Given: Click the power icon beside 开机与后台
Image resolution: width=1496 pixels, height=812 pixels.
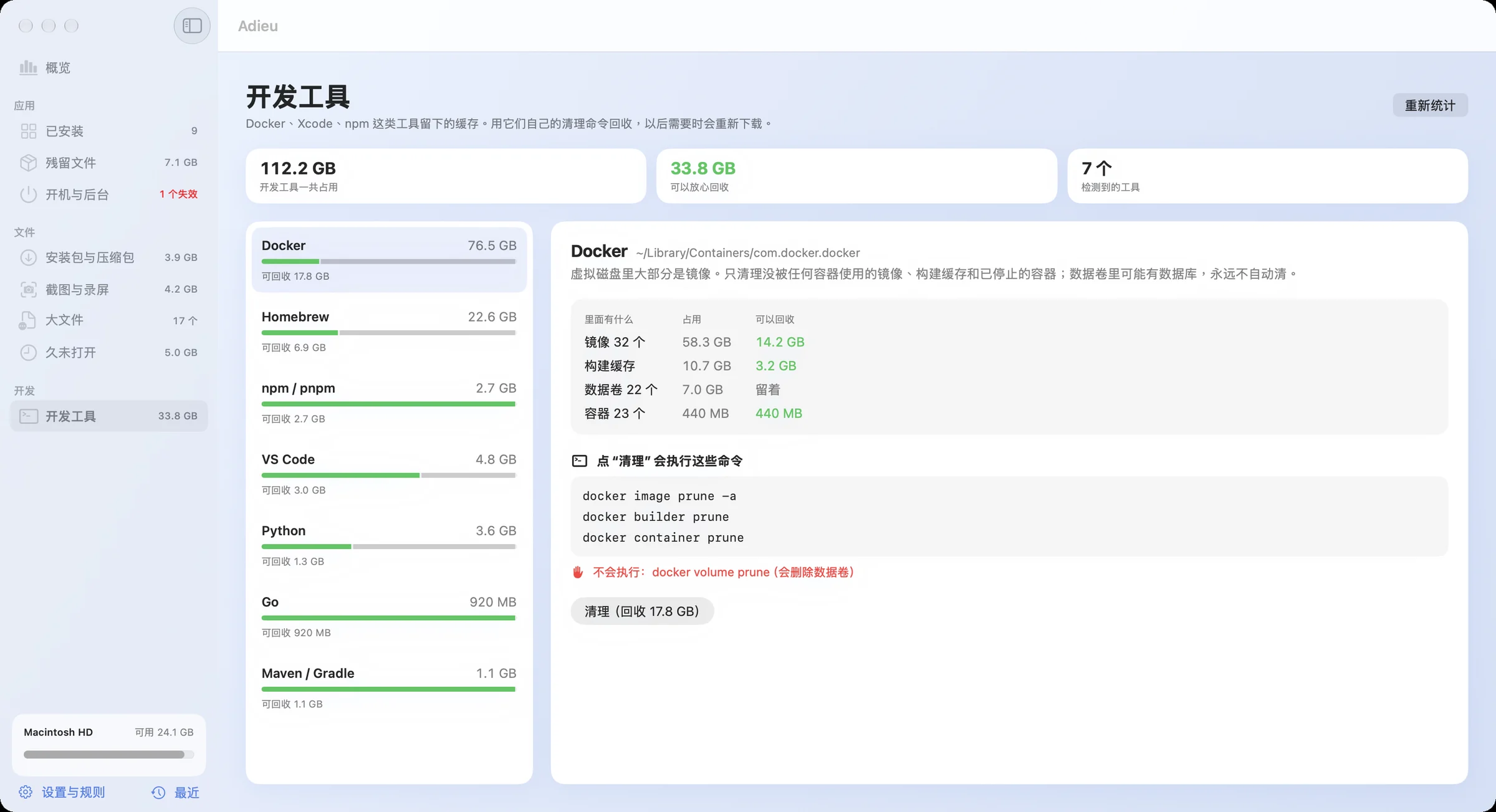Looking at the screenshot, I should coord(29,194).
